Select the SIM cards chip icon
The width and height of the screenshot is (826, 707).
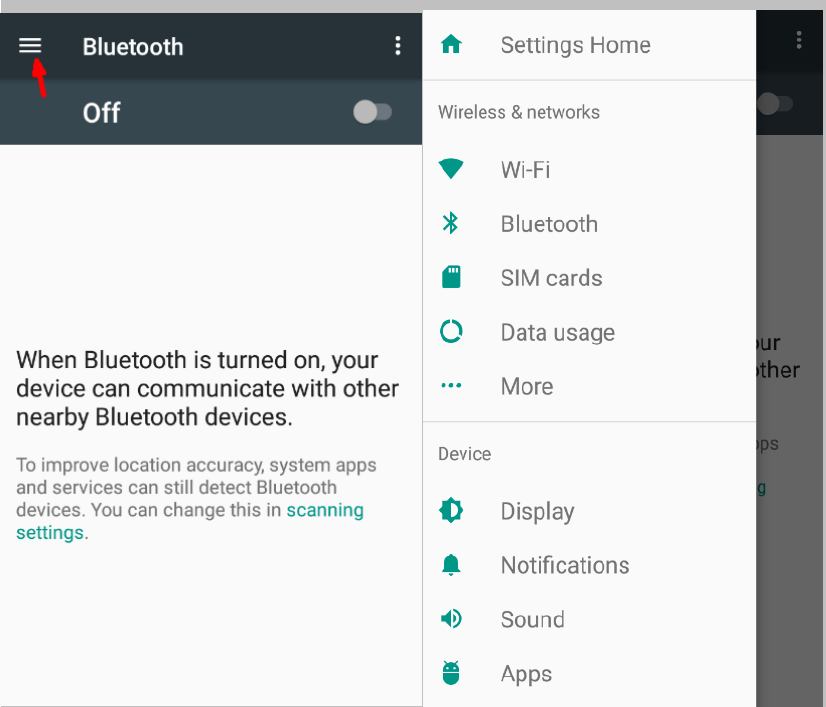click(451, 277)
